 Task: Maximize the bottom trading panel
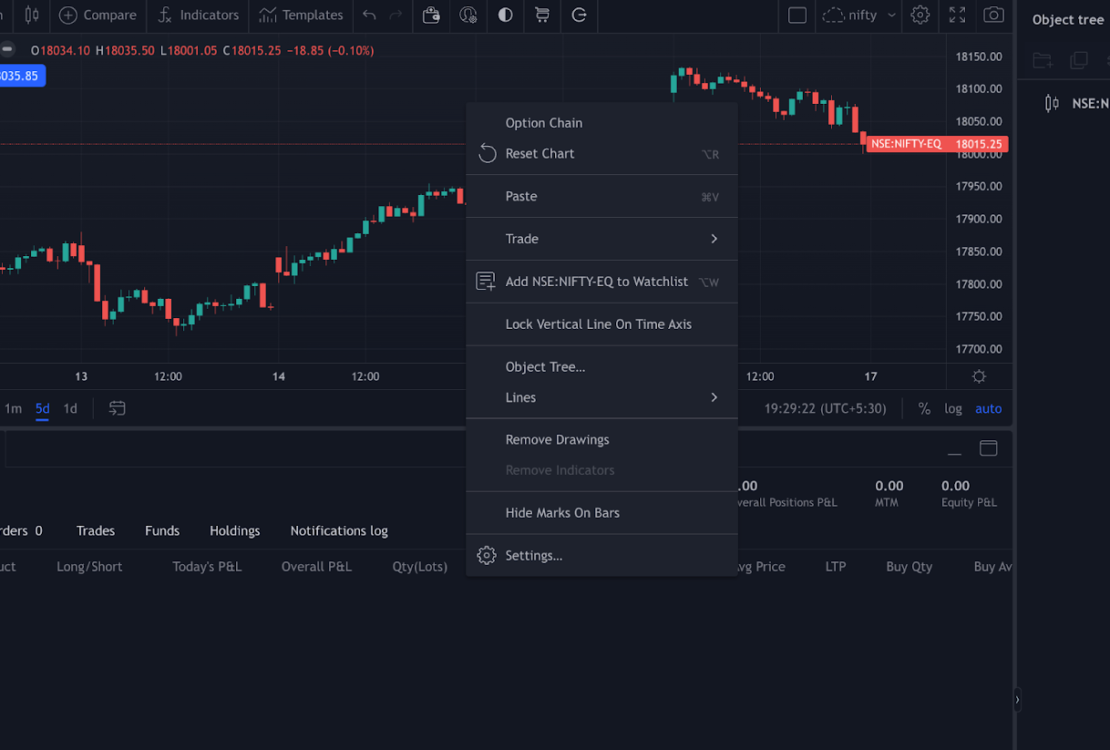click(x=988, y=448)
